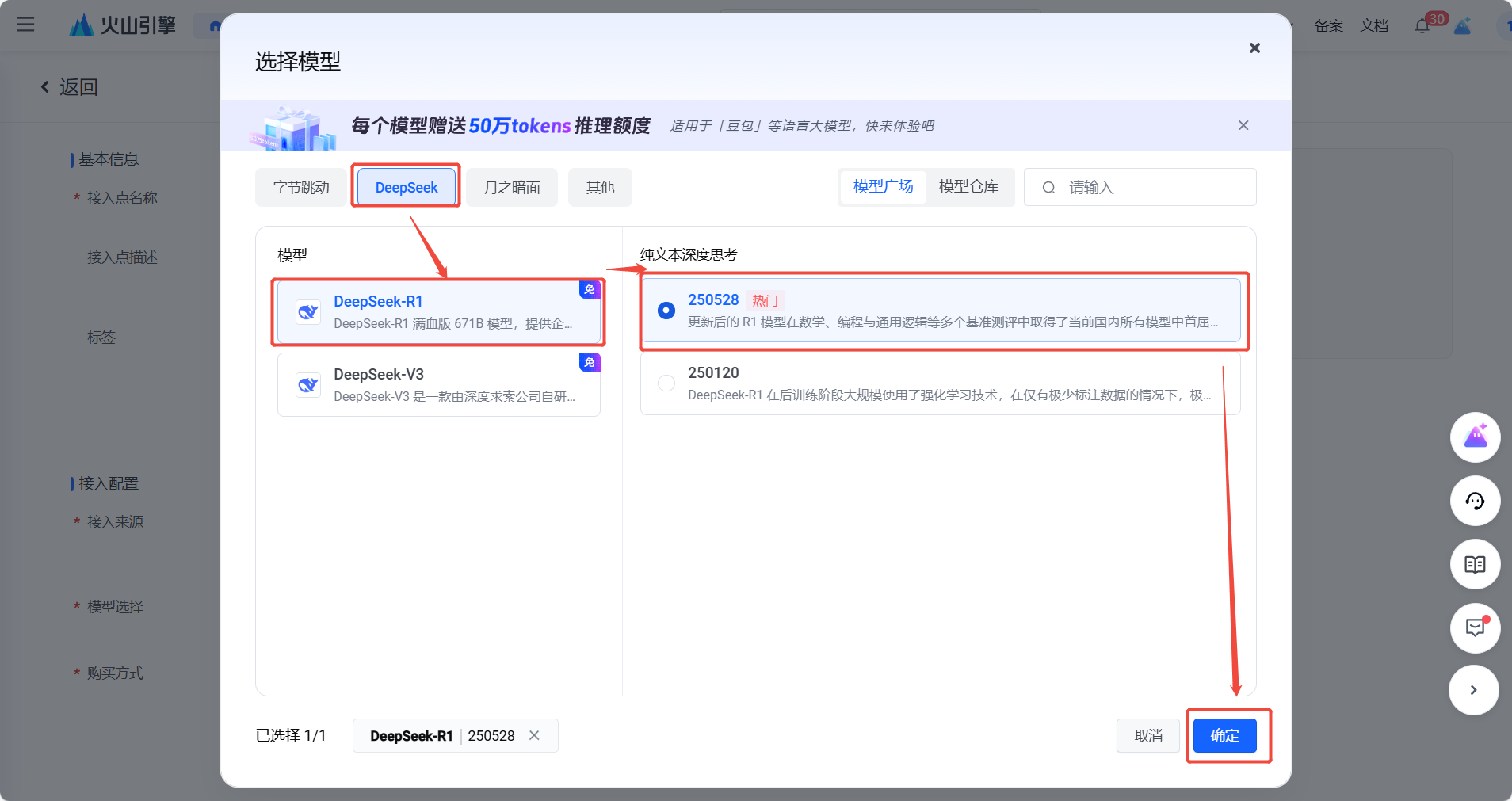Screen dimensions: 1512x801
Task: Confirm selection with 确定 button
Action: click(1225, 736)
